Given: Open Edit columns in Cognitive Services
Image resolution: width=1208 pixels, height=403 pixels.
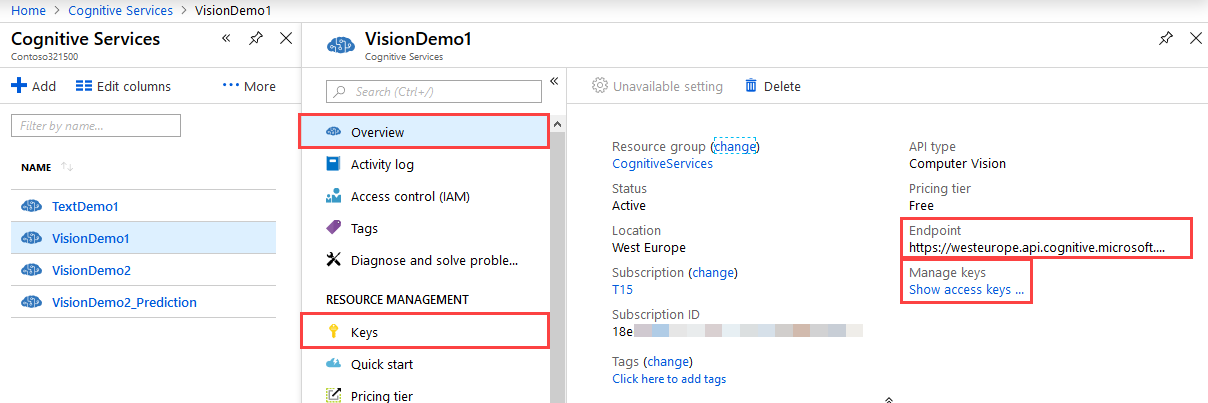Looking at the screenshot, I should 123,86.
